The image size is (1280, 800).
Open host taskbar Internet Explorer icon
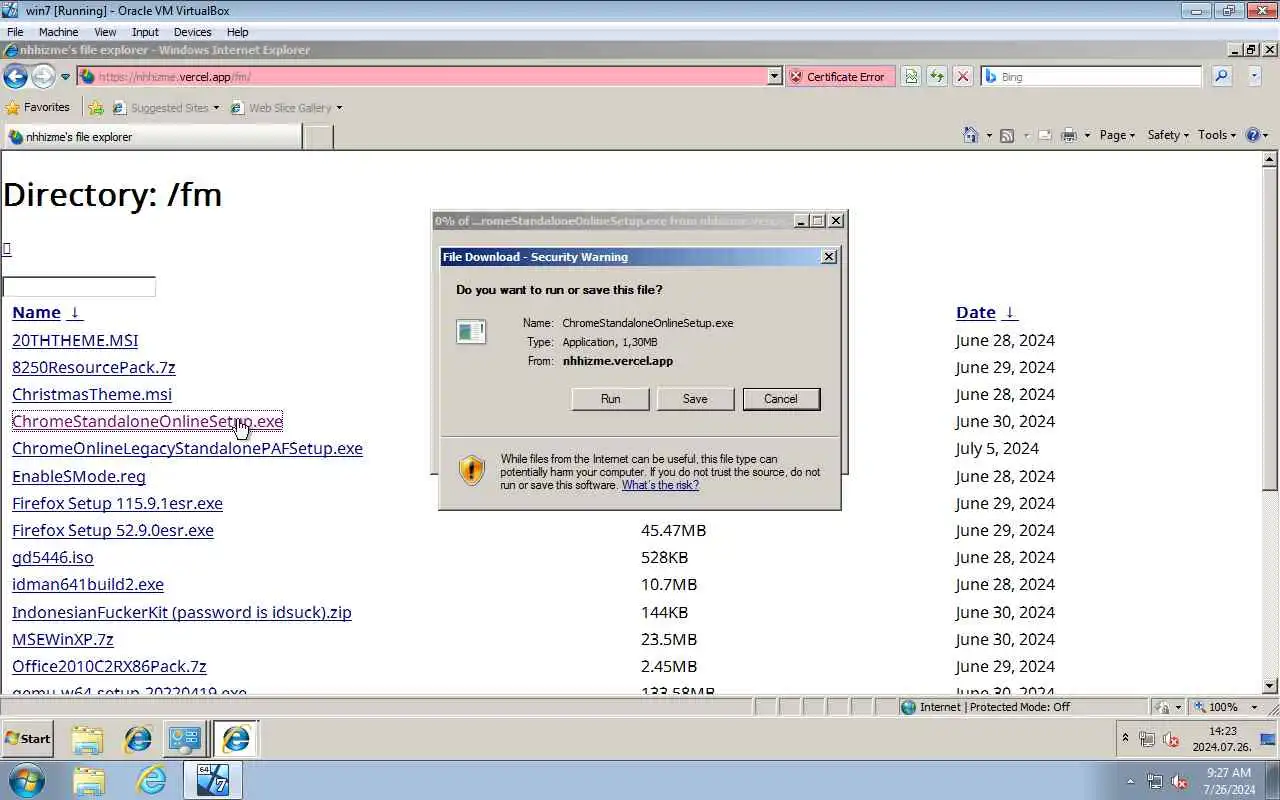click(x=151, y=780)
